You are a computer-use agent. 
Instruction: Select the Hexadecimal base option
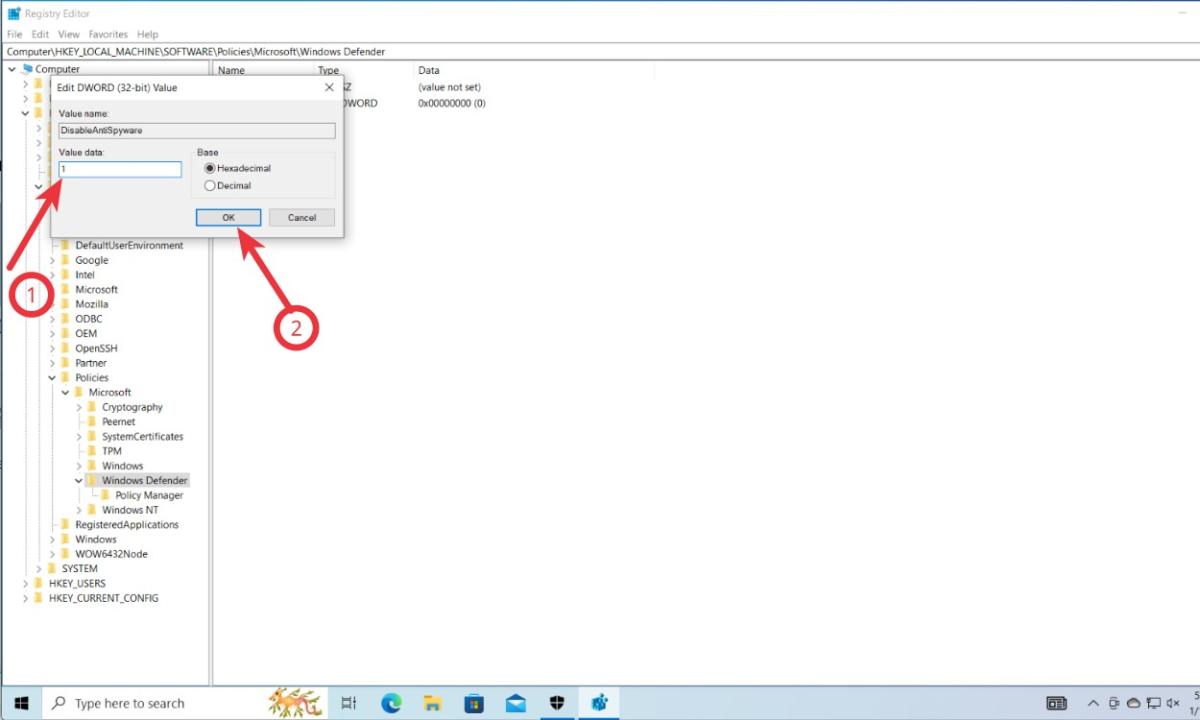click(x=209, y=170)
